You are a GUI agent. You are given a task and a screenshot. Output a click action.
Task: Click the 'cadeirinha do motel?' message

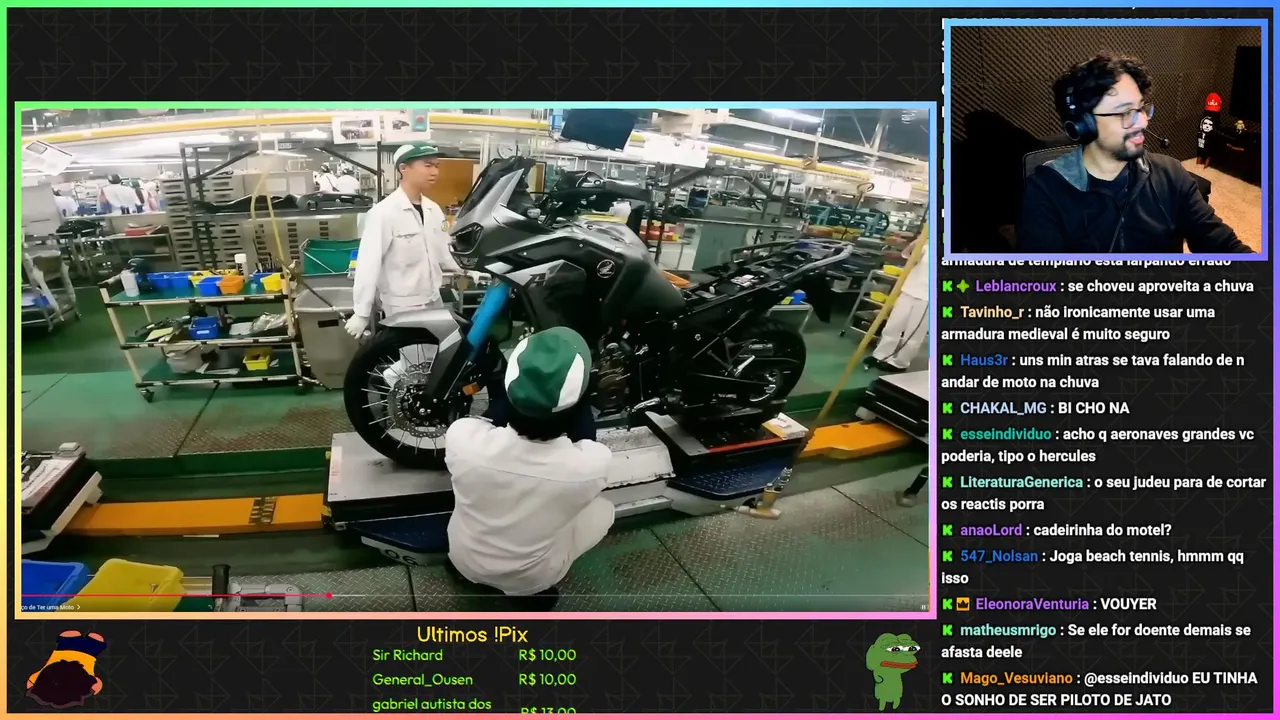pyautogui.click(x=1103, y=530)
